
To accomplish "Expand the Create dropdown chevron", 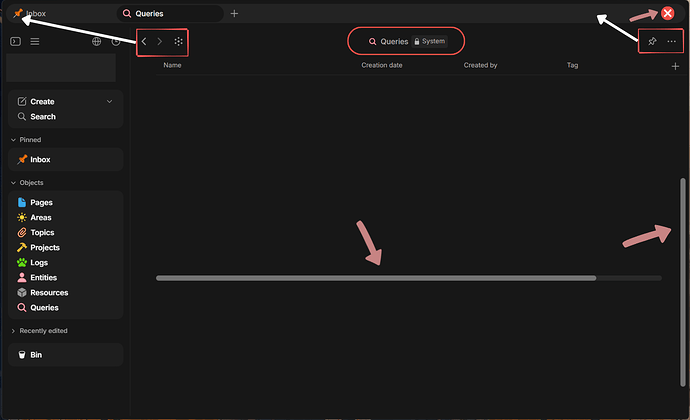I will click(110, 102).
